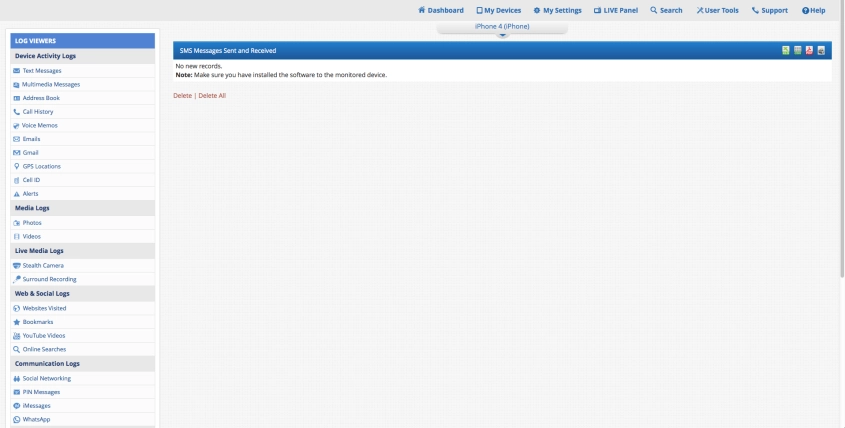This screenshot has height=428, width=845.
Task: Open the Address Book icon
Action: (17, 98)
